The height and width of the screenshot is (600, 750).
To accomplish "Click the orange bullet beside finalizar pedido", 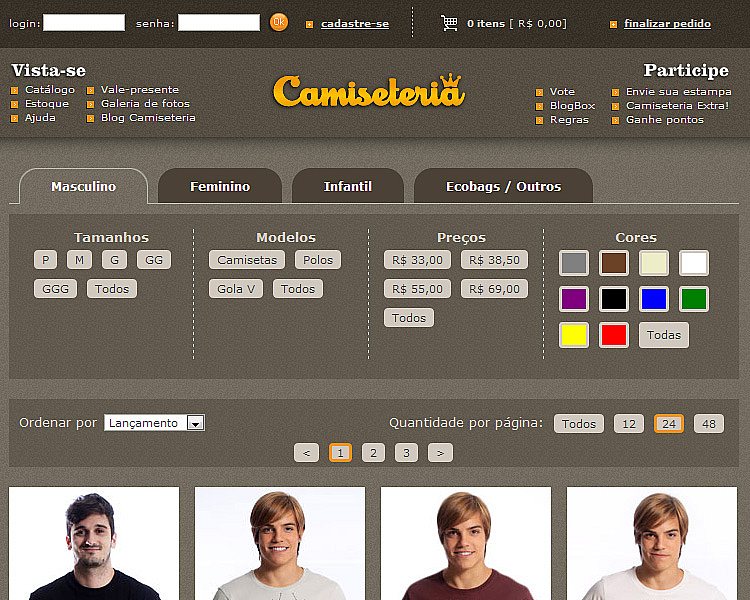I will (x=613, y=24).
